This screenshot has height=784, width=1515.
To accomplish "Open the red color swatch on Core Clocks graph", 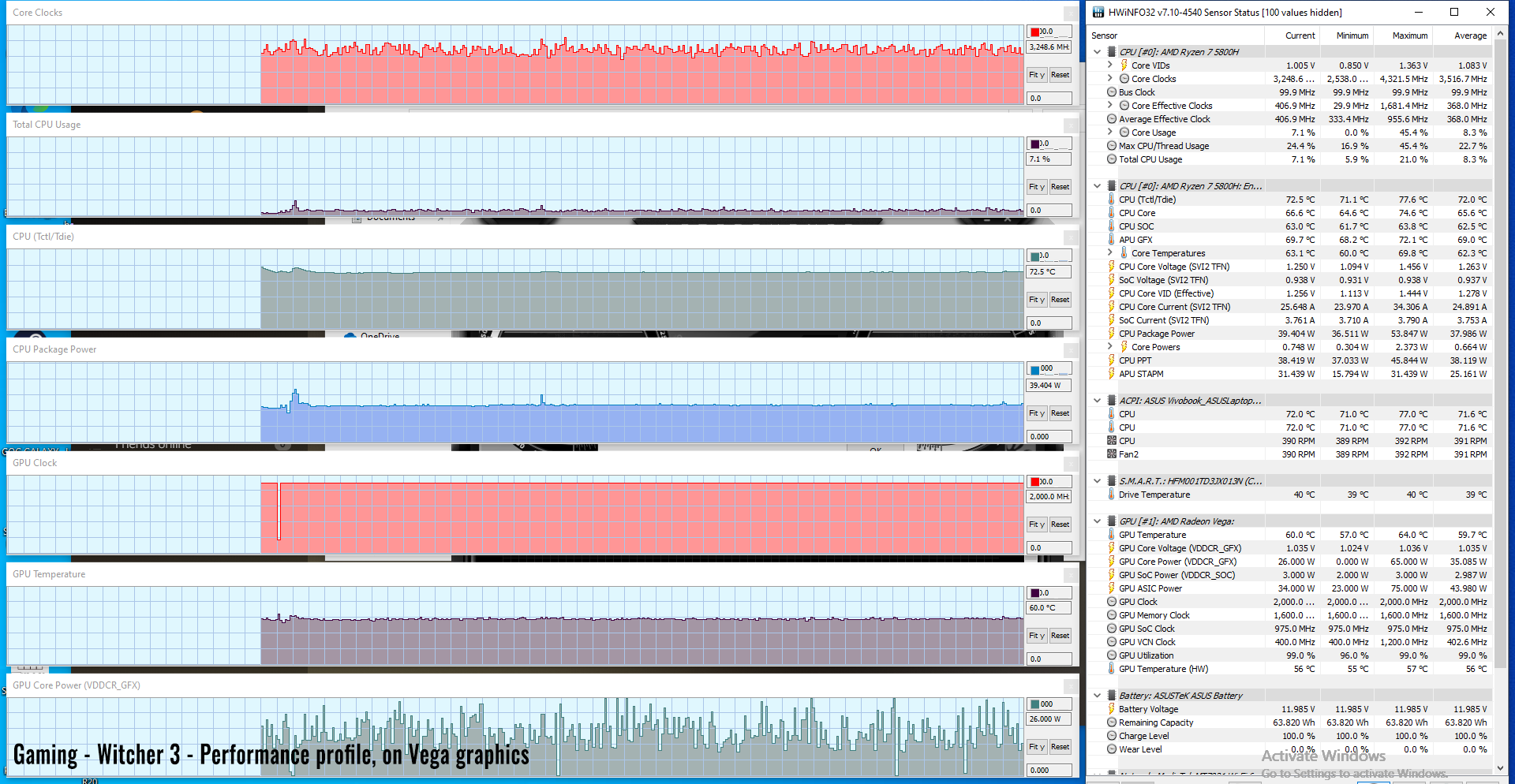I will pyautogui.click(x=1035, y=32).
